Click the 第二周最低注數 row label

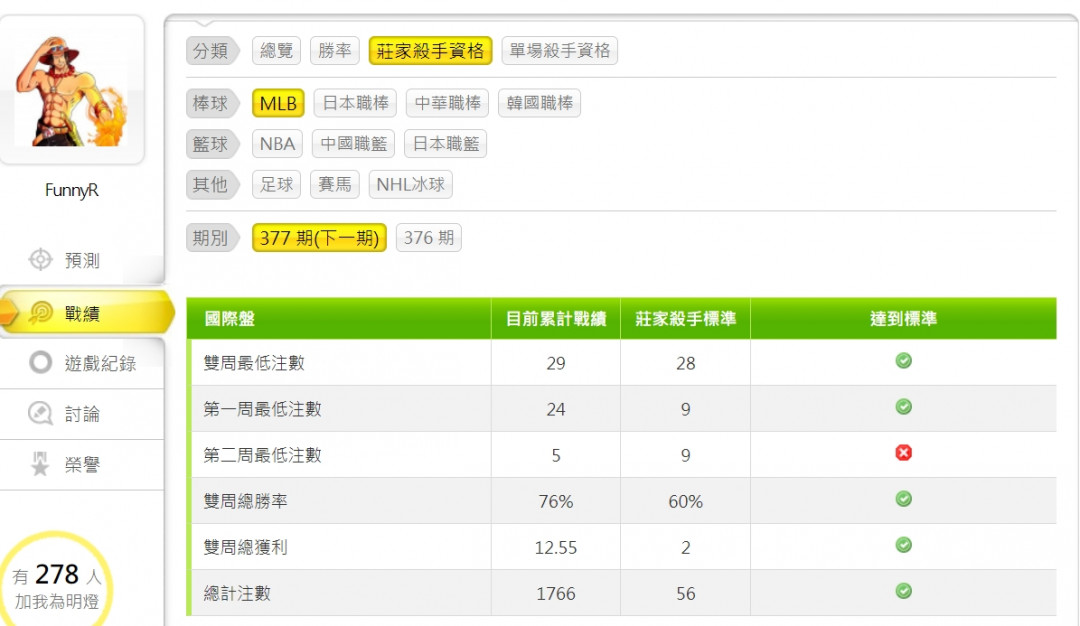pos(262,455)
